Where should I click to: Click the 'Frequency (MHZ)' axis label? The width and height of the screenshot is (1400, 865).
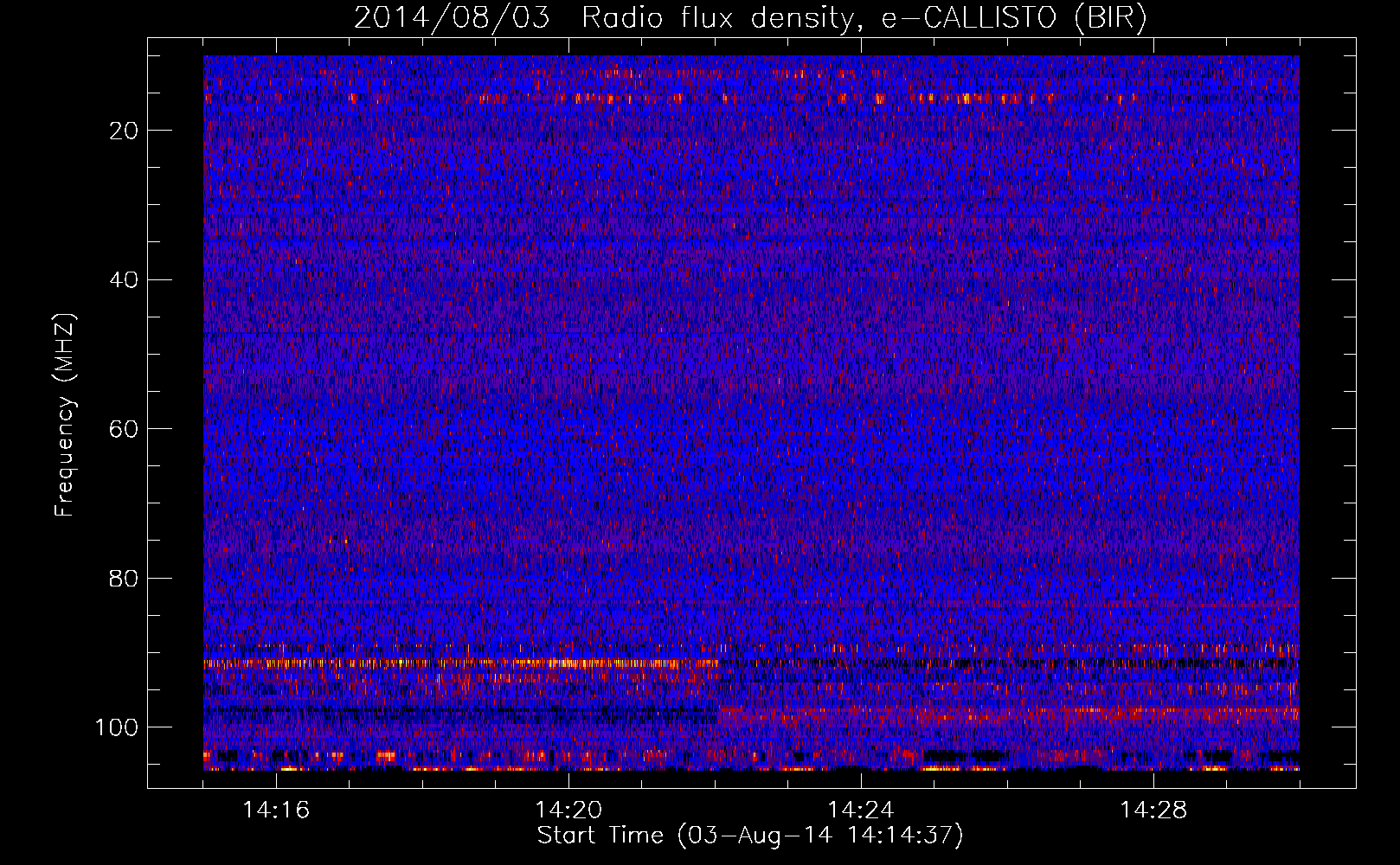pyautogui.click(x=65, y=415)
